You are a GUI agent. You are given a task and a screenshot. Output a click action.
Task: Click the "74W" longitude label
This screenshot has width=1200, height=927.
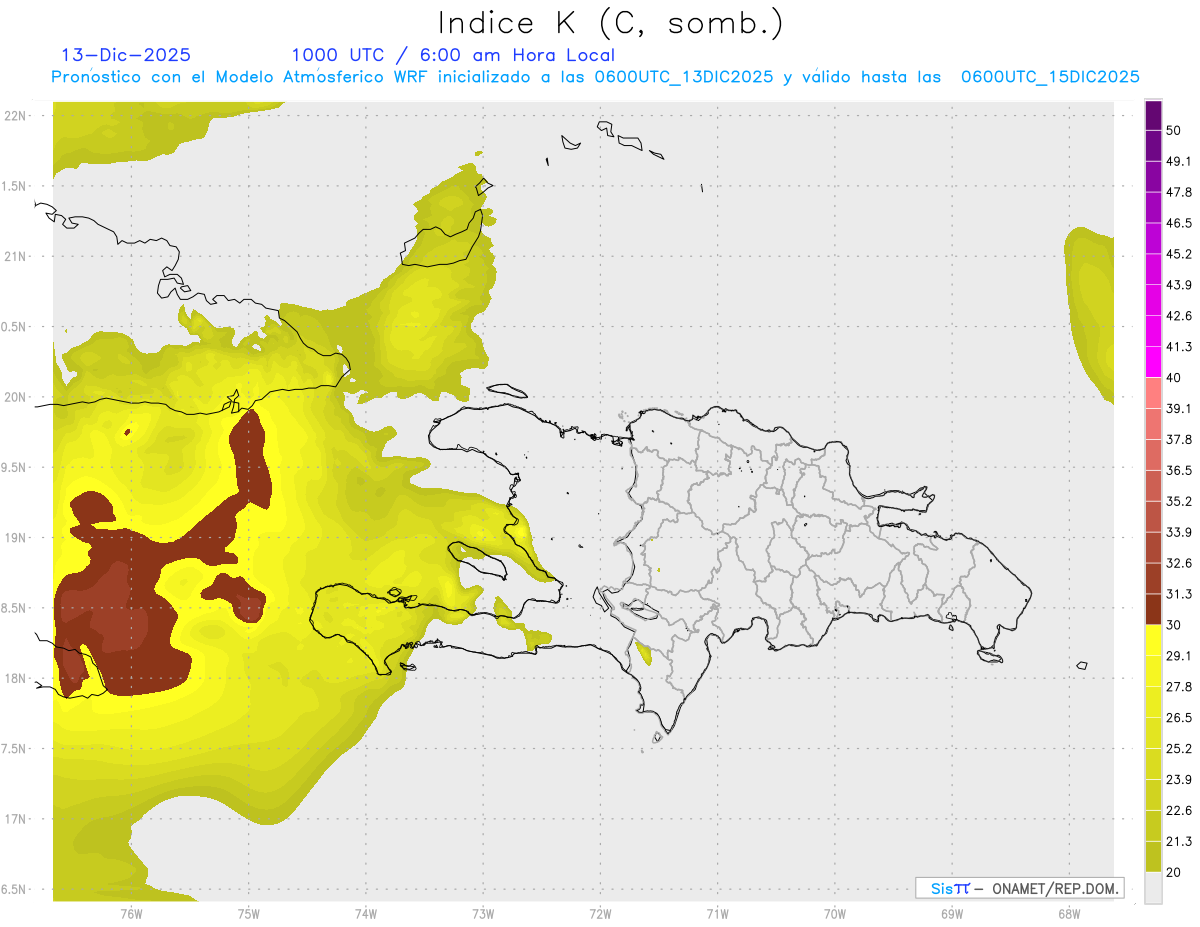coord(366,914)
